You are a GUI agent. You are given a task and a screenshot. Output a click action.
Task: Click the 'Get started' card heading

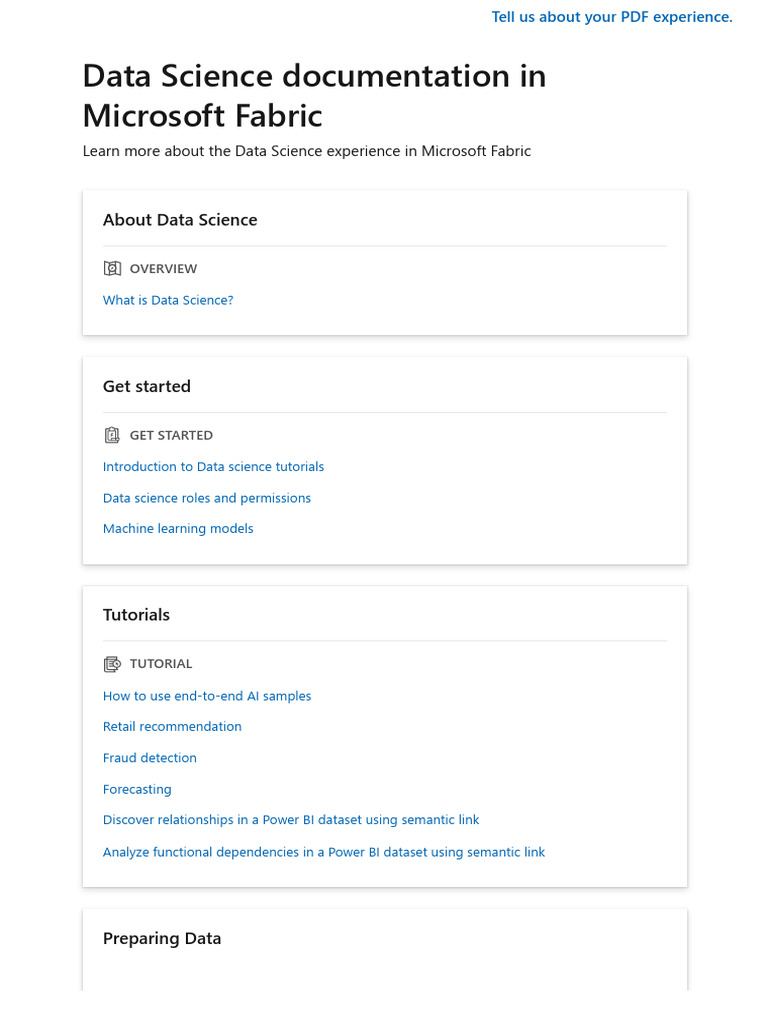[x=147, y=387]
